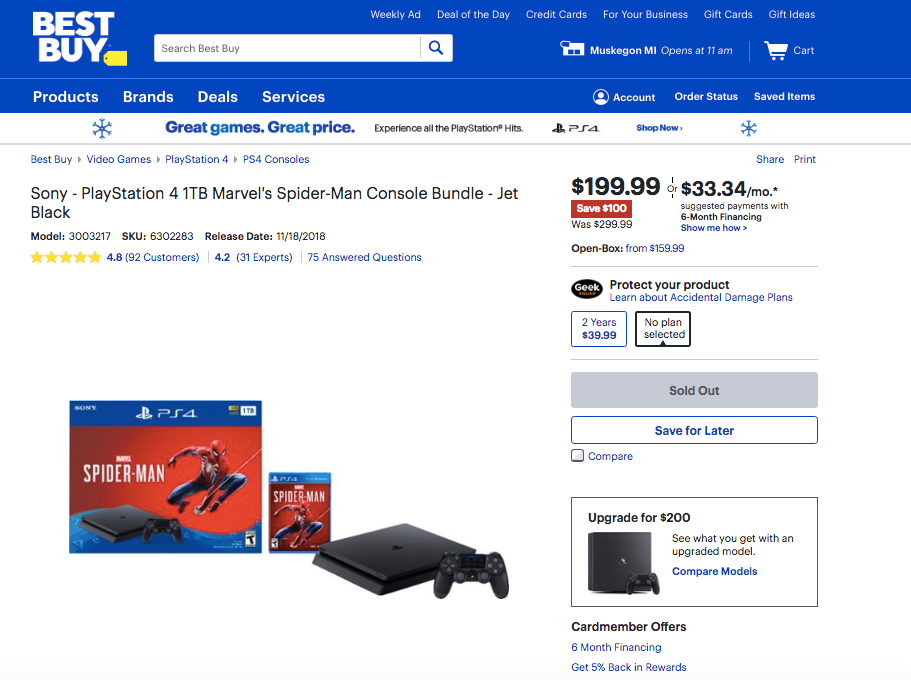Open the Services menu item
911x680 pixels.
pyautogui.click(x=293, y=97)
